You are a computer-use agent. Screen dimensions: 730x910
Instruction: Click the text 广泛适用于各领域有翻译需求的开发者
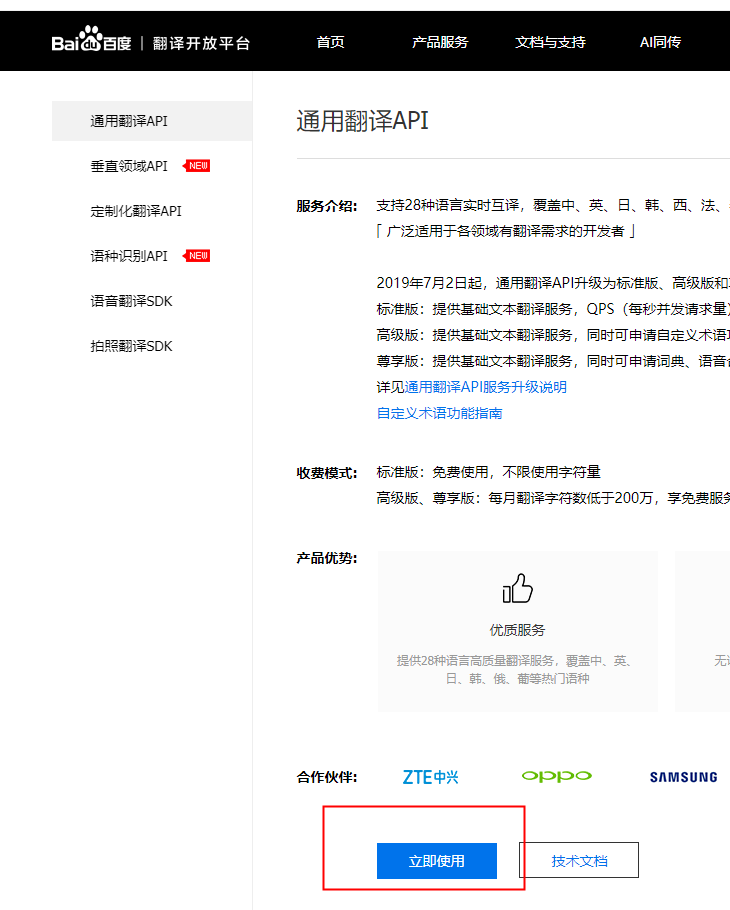coord(505,232)
